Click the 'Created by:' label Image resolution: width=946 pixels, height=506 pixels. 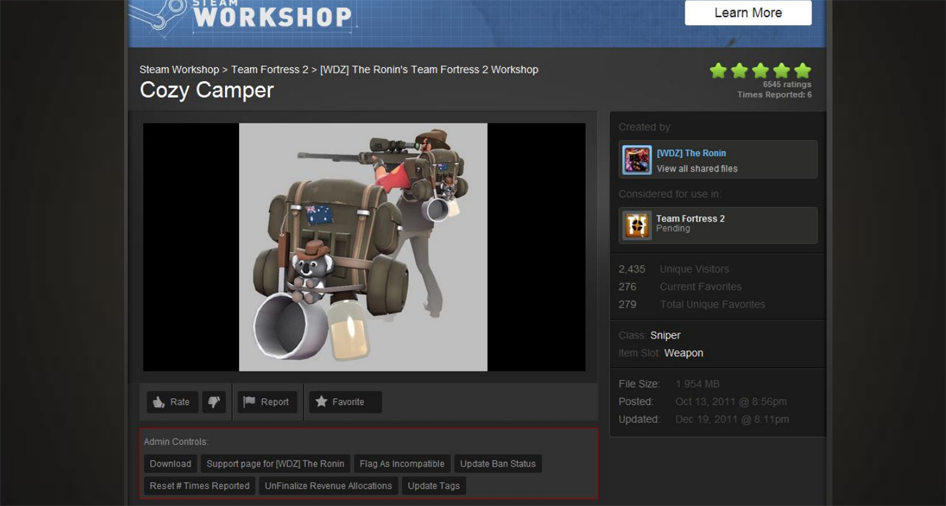point(645,127)
